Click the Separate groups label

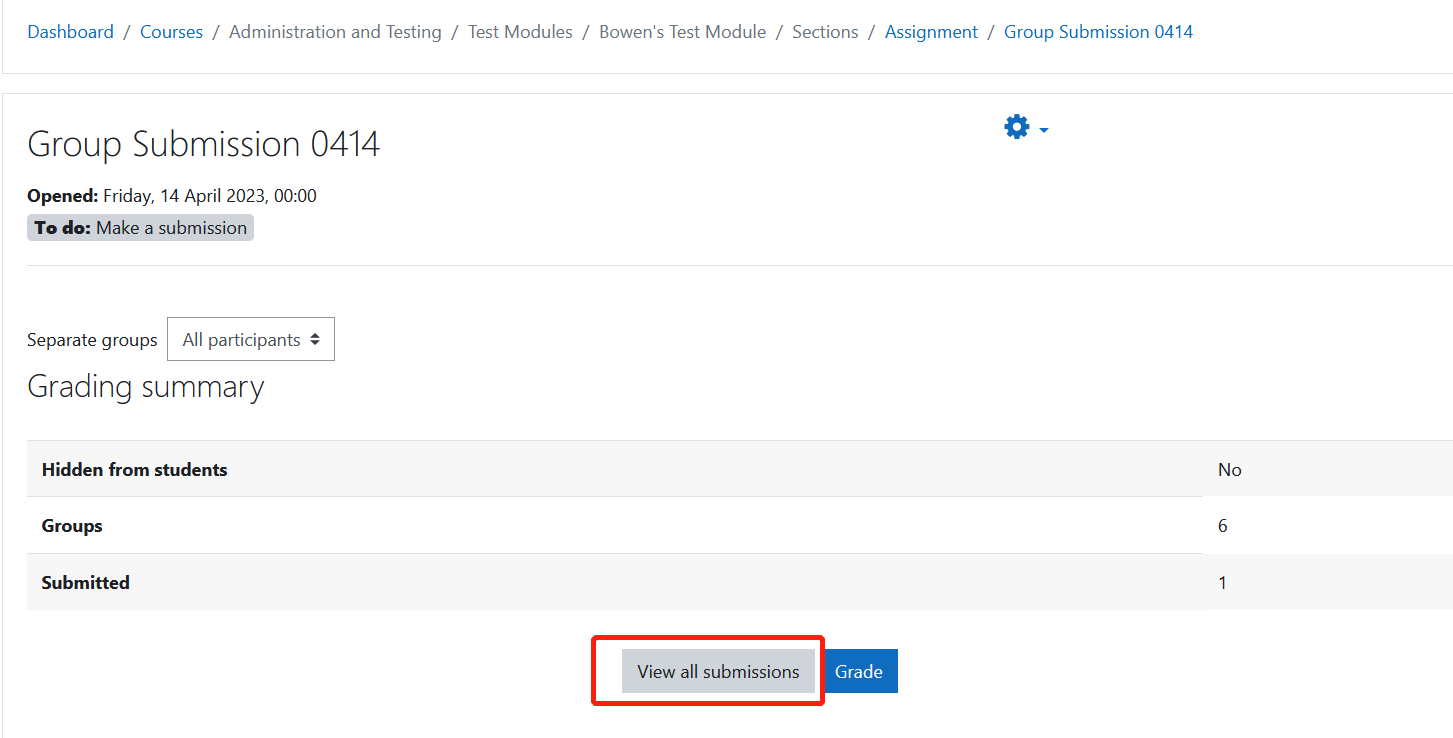pyautogui.click(x=92, y=340)
